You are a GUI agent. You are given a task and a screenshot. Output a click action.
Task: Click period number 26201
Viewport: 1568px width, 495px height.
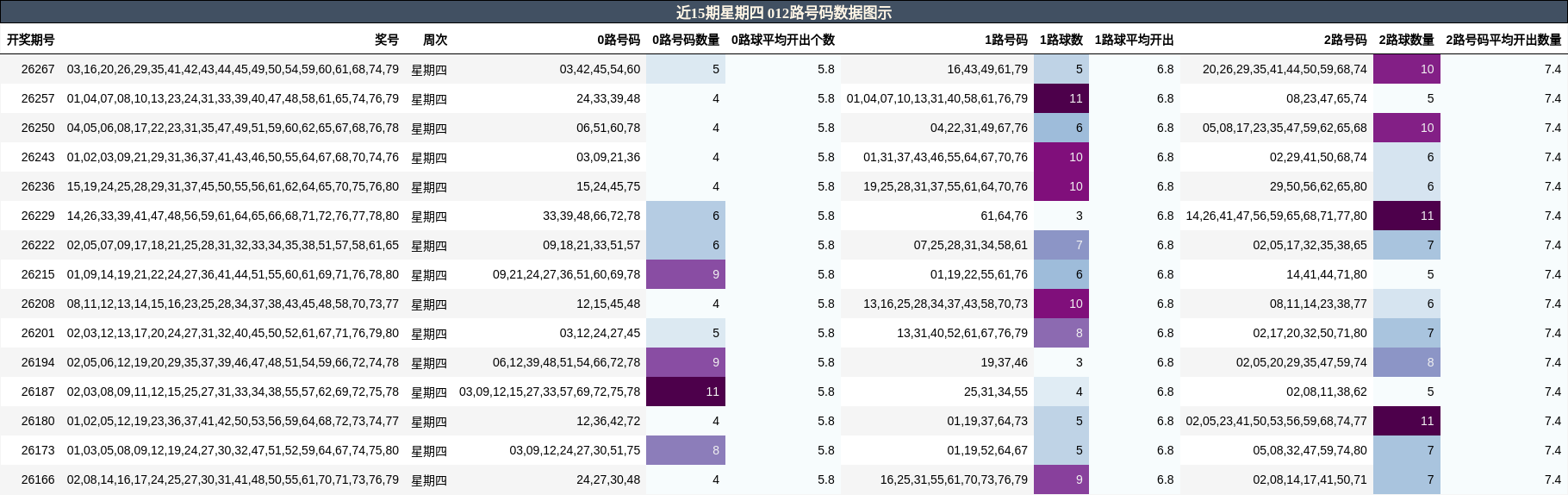[38, 333]
